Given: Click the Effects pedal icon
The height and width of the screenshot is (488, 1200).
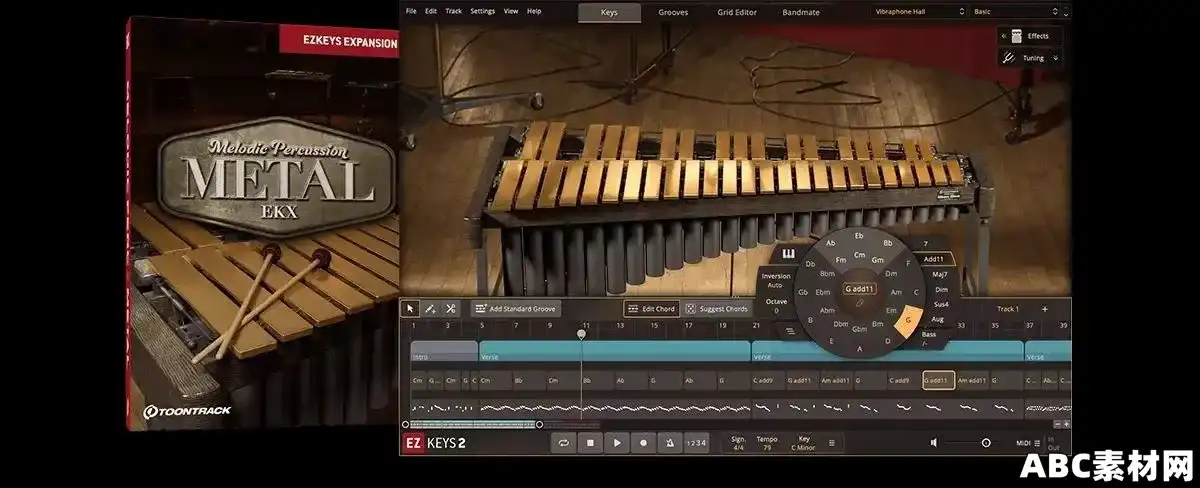Looking at the screenshot, I should pos(1016,36).
